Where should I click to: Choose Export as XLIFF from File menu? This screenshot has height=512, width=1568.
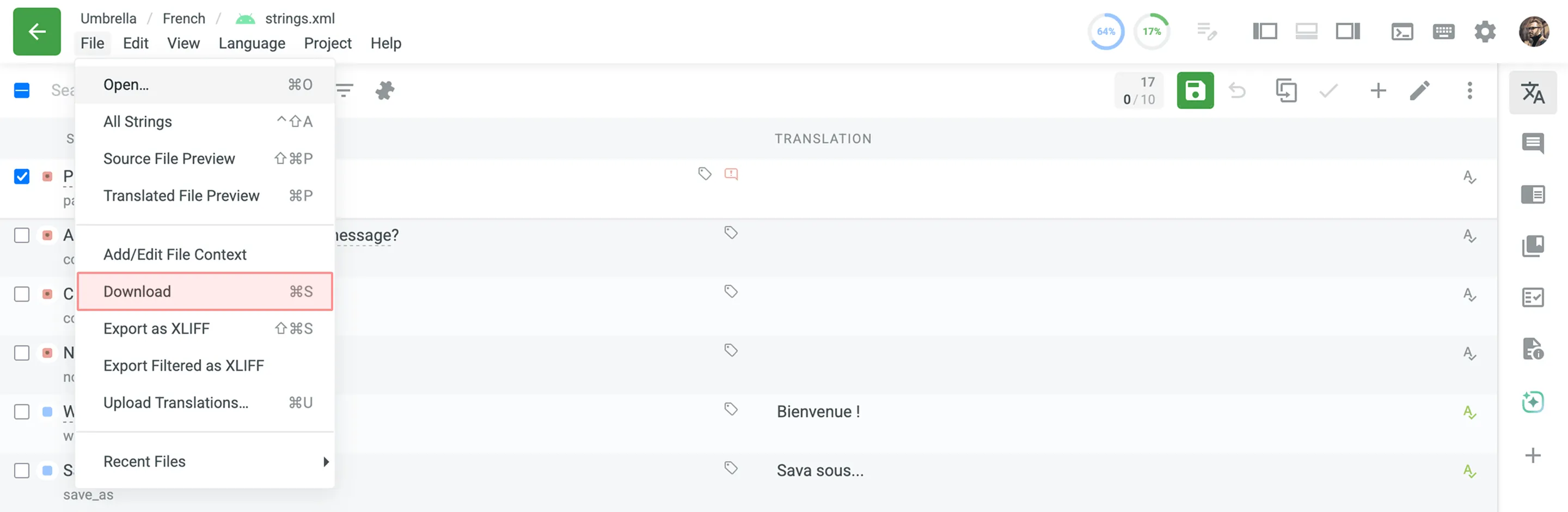coord(156,328)
